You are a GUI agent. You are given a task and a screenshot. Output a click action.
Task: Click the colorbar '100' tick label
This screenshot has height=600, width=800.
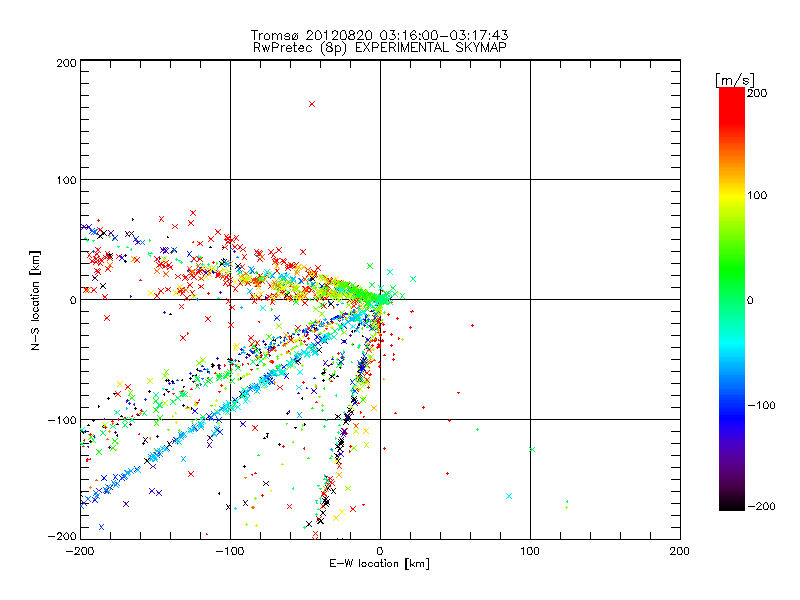pyautogui.click(x=757, y=195)
